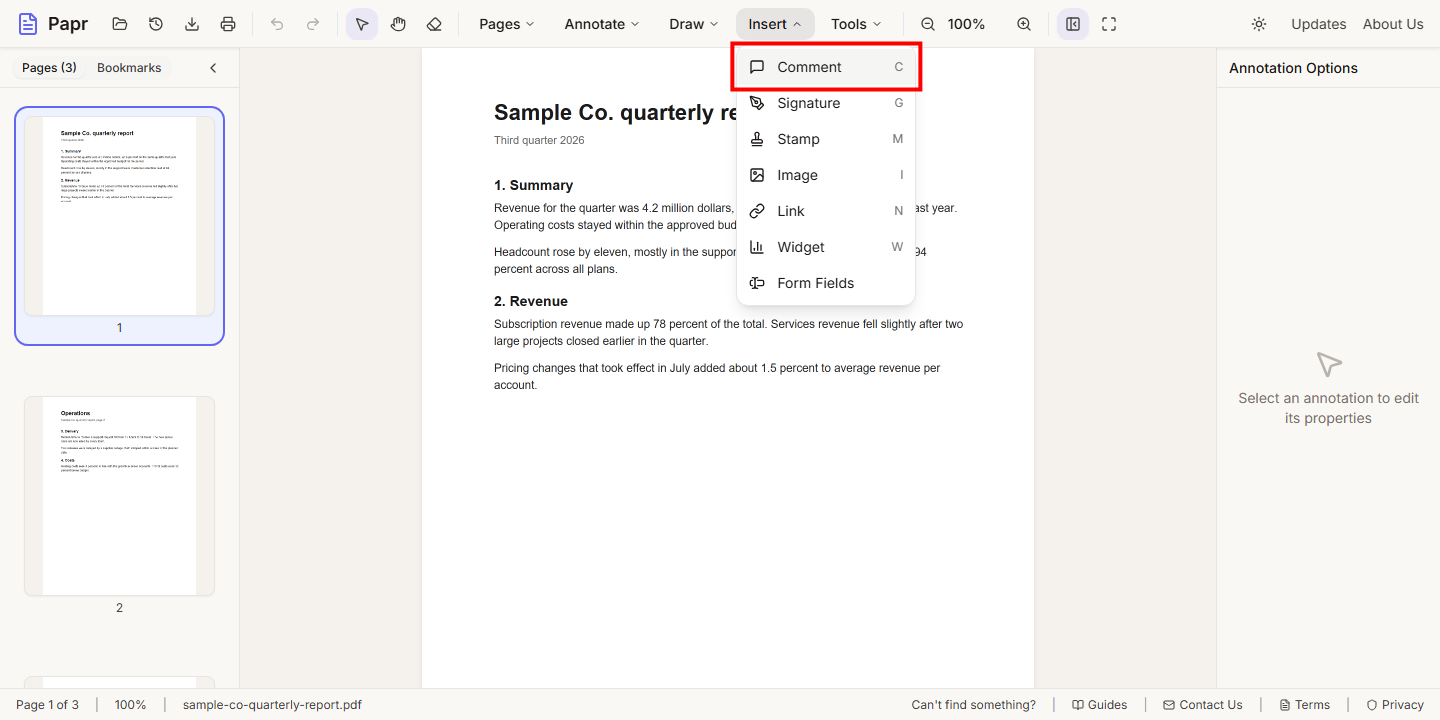The width and height of the screenshot is (1440, 720).
Task: Choose Widget from the Insert menu
Action: pos(826,247)
